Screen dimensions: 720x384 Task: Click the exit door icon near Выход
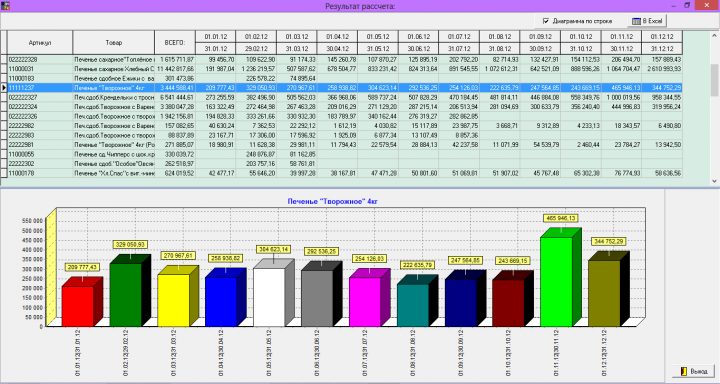(x=684, y=371)
